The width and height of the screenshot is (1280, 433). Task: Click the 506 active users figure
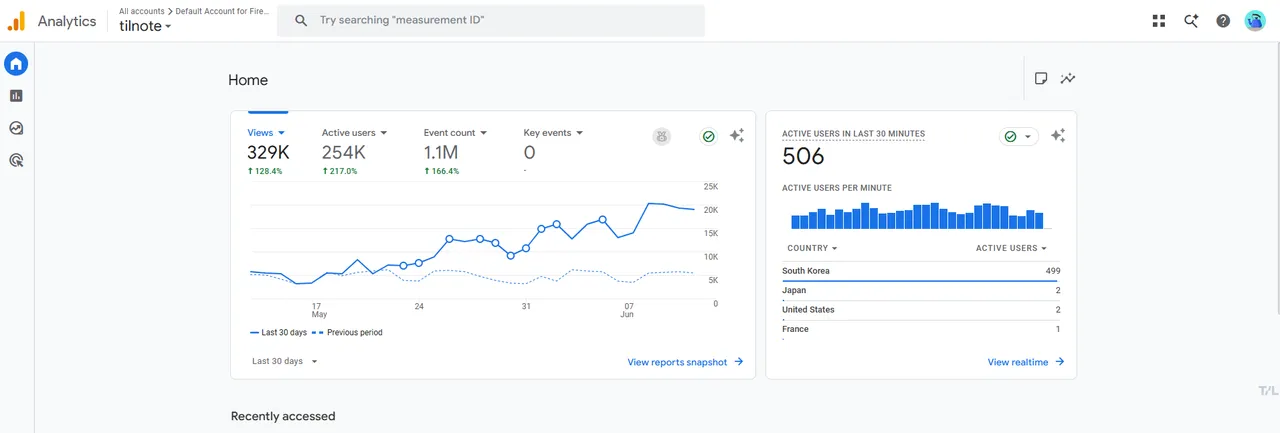[x=803, y=156]
